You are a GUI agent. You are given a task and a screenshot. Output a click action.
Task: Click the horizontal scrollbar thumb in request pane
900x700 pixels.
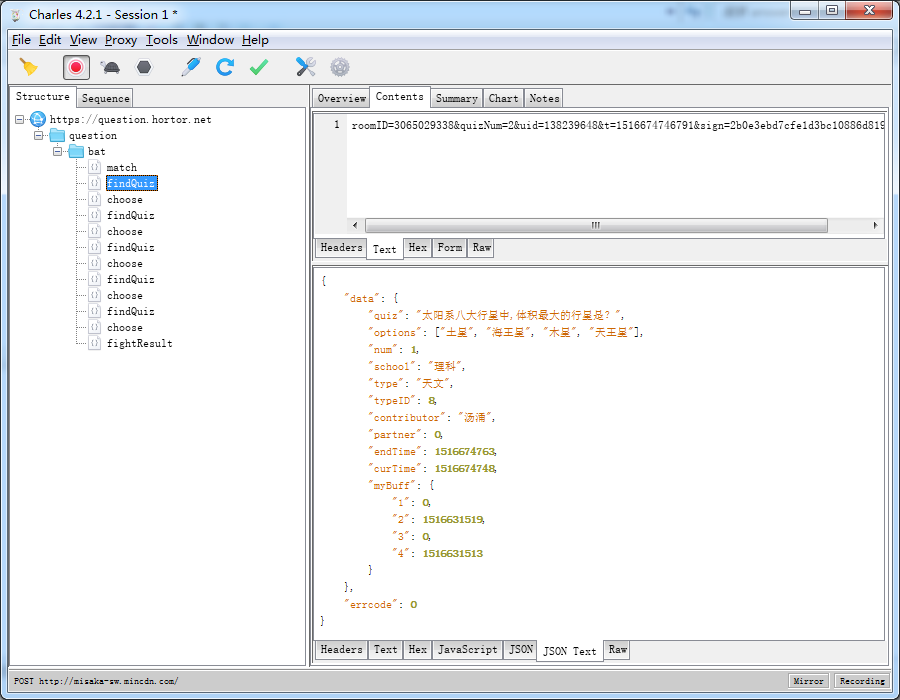(x=596, y=225)
